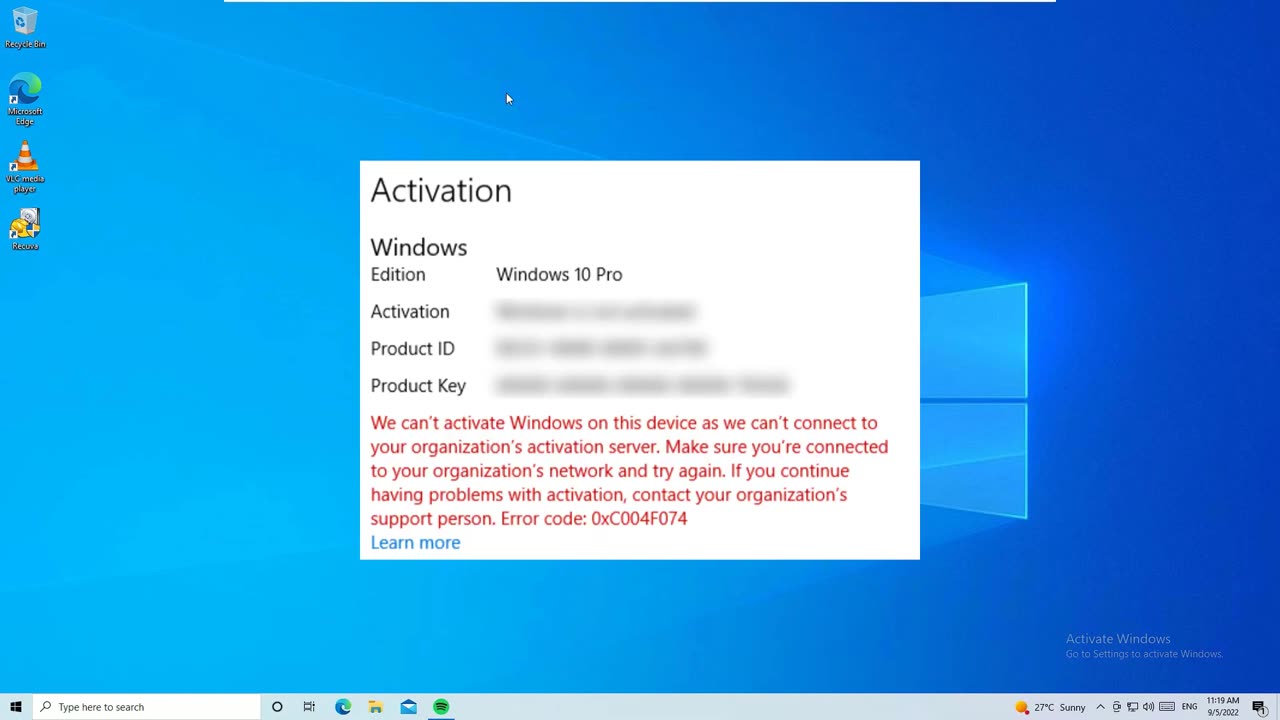Open File Explorer from the taskbar
The height and width of the screenshot is (720, 1280).
[376, 707]
